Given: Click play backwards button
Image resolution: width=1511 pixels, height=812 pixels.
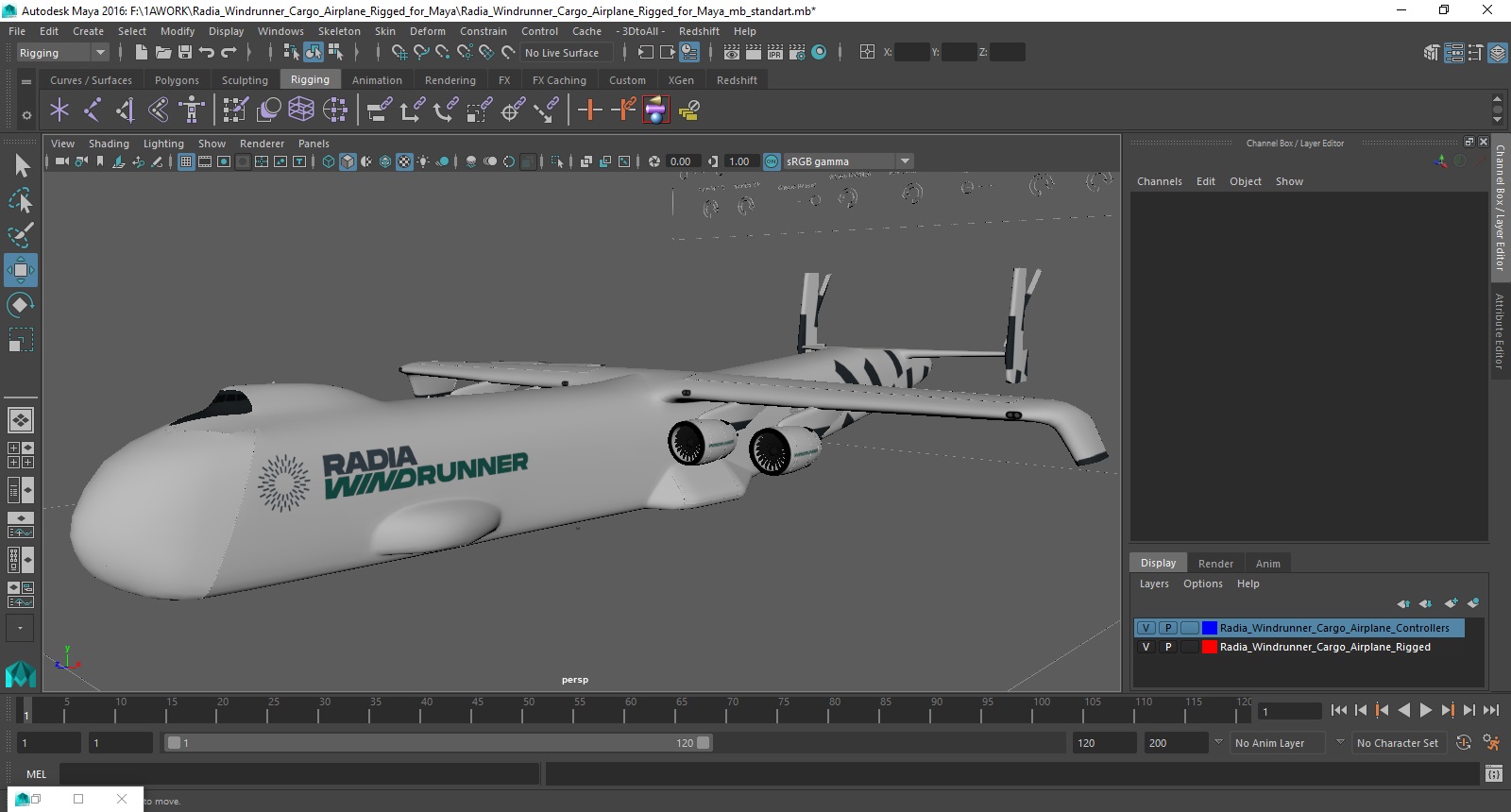Looking at the screenshot, I should 1404,710.
